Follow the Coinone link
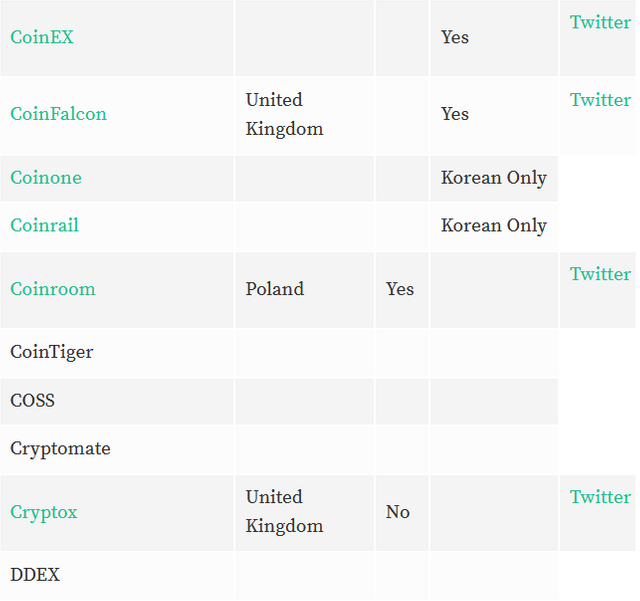Screen dimensions: 640x601 click(46, 178)
